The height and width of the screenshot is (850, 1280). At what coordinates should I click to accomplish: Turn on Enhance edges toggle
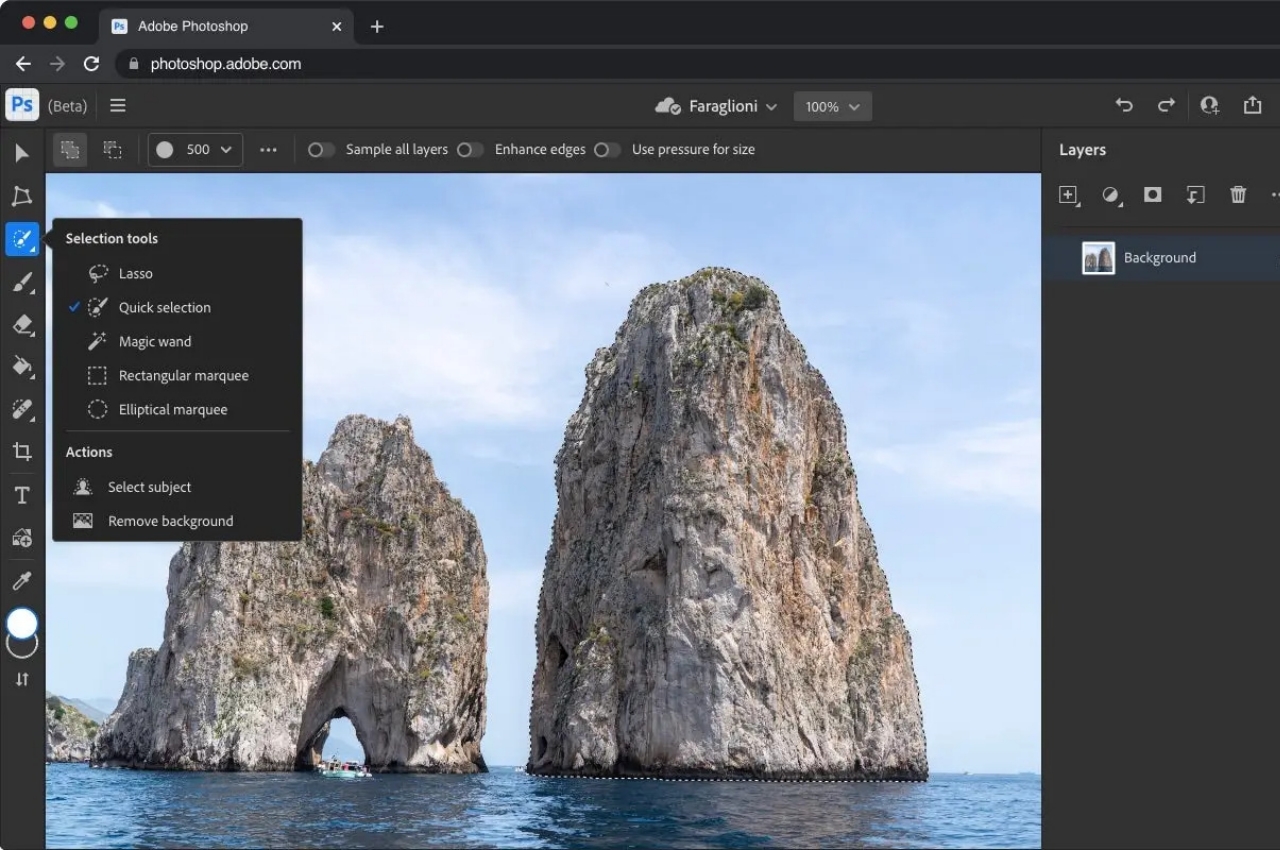click(470, 150)
